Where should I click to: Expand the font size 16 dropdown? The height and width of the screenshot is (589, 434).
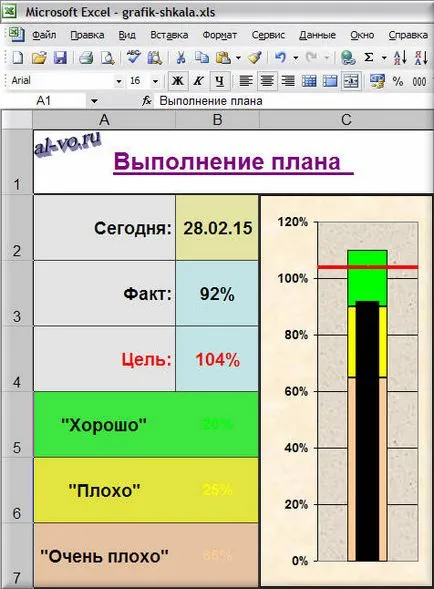pos(155,81)
